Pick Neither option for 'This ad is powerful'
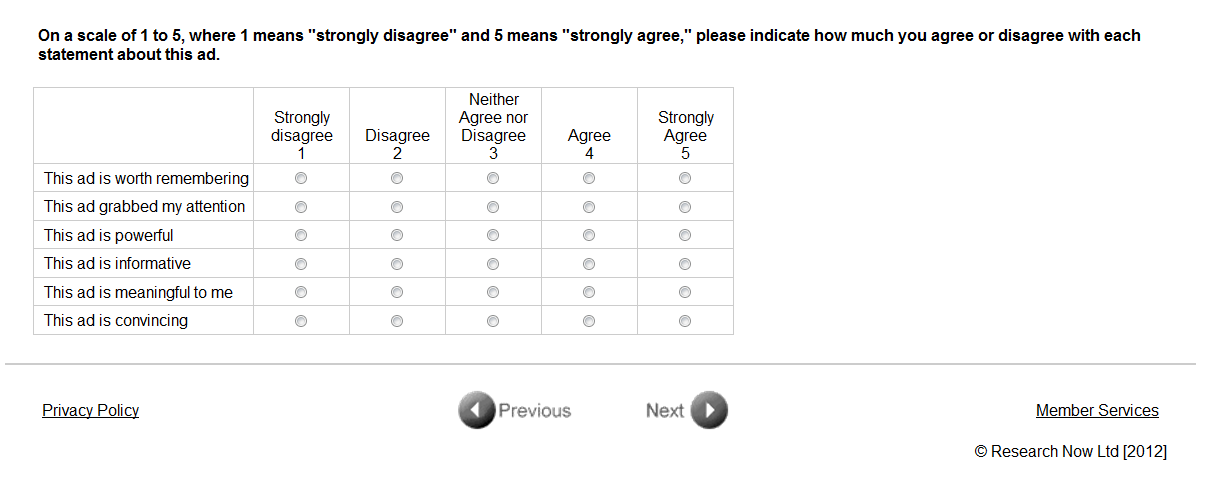This screenshot has width=1207, height=485. [x=493, y=235]
